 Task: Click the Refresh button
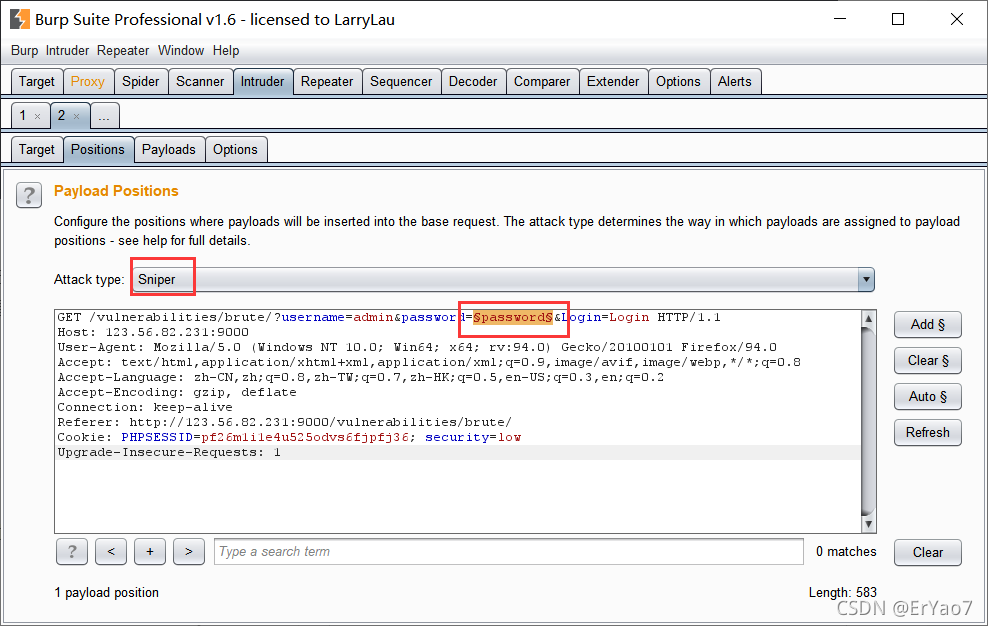pyautogui.click(x=928, y=432)
